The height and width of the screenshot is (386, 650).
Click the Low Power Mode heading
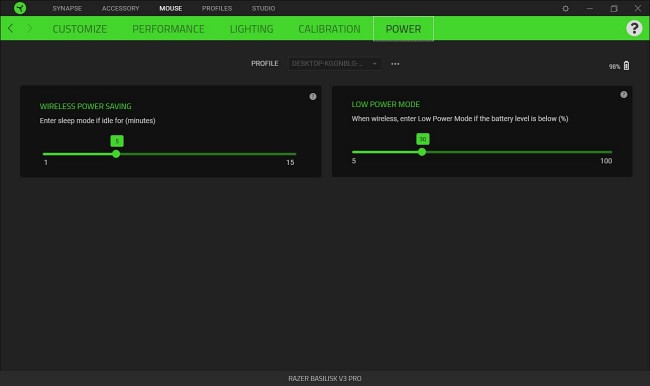tap(386, 104)
